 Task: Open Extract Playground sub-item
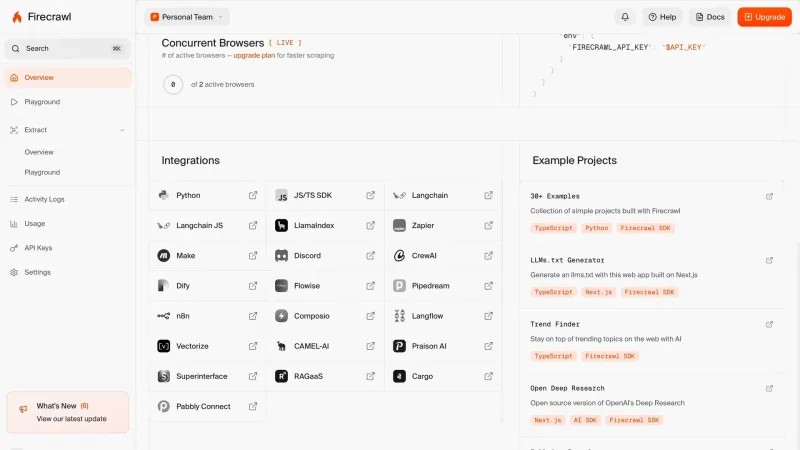tap(42, 172)
